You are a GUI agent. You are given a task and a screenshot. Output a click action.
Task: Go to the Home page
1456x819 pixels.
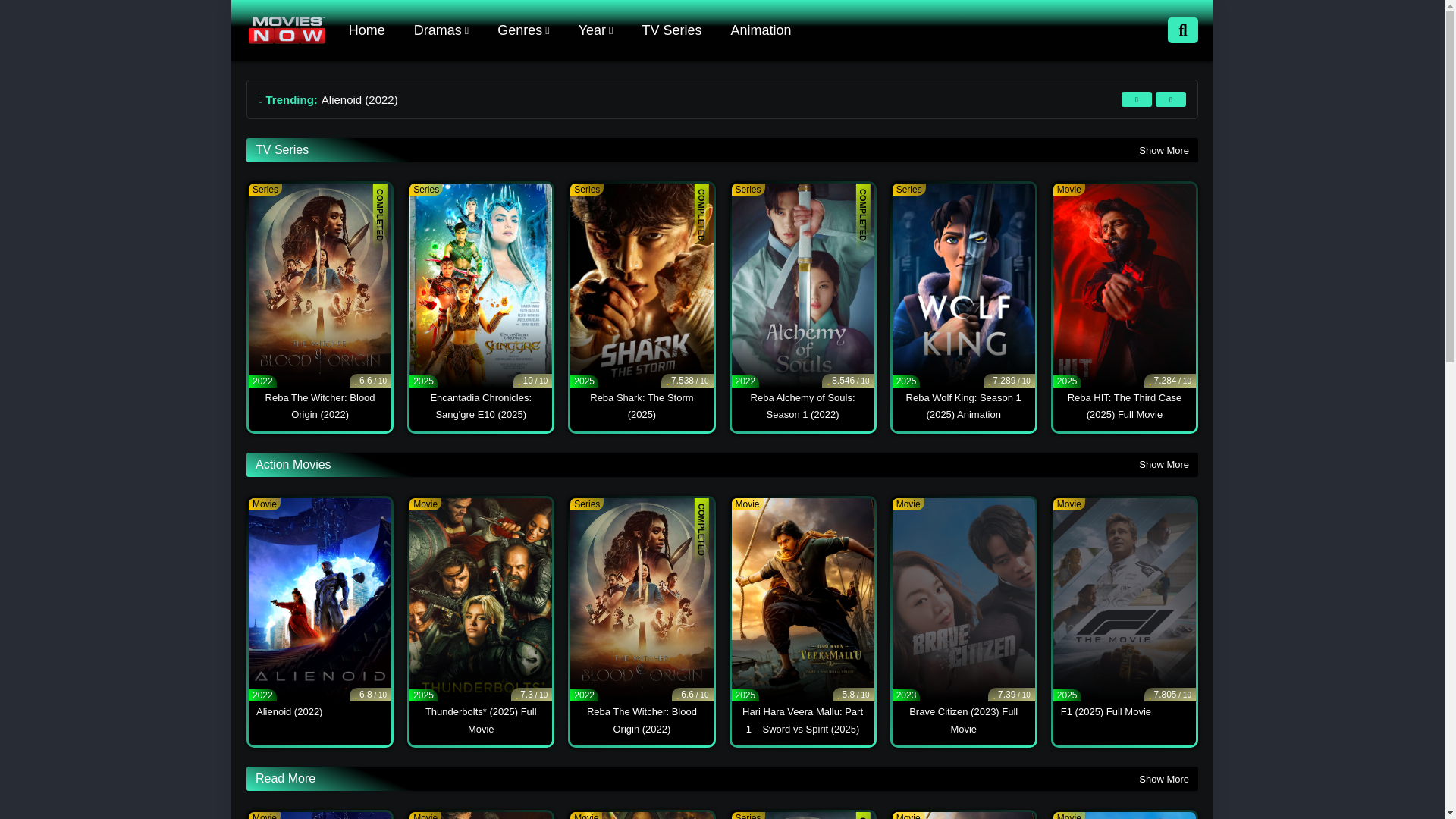pos(366,30)
